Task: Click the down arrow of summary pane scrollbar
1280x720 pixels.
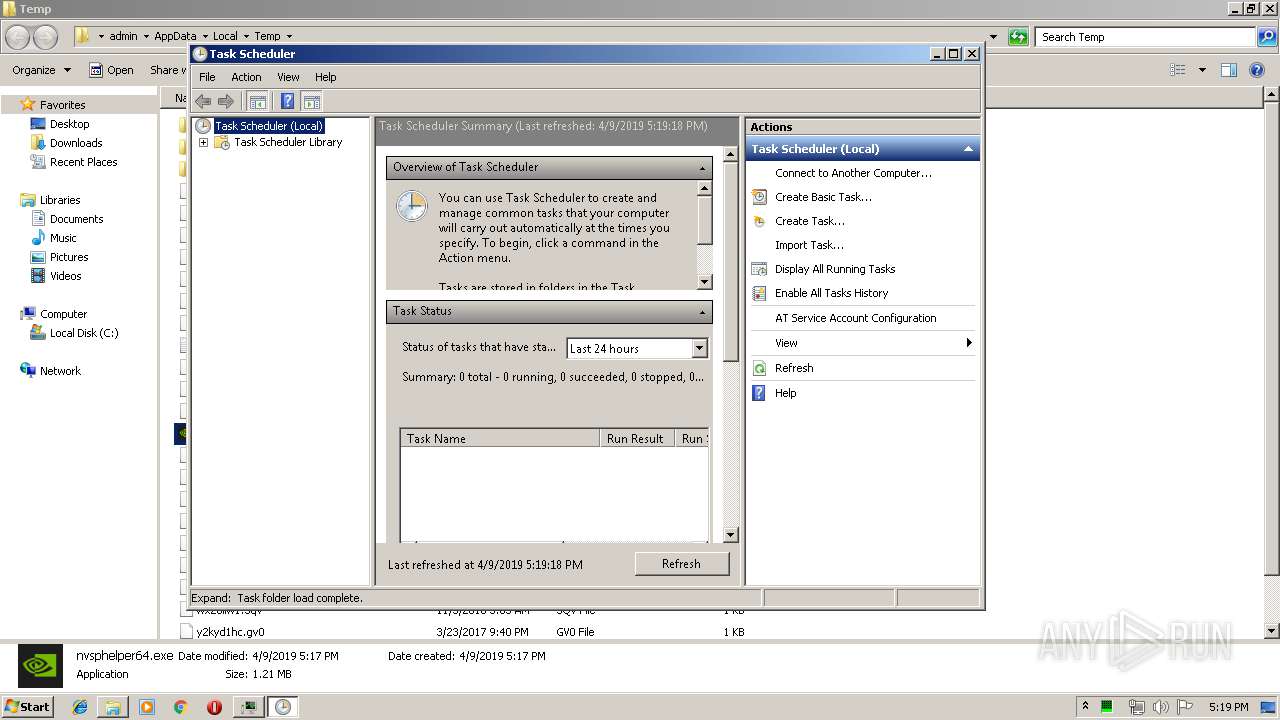Action: click(730, 535)
